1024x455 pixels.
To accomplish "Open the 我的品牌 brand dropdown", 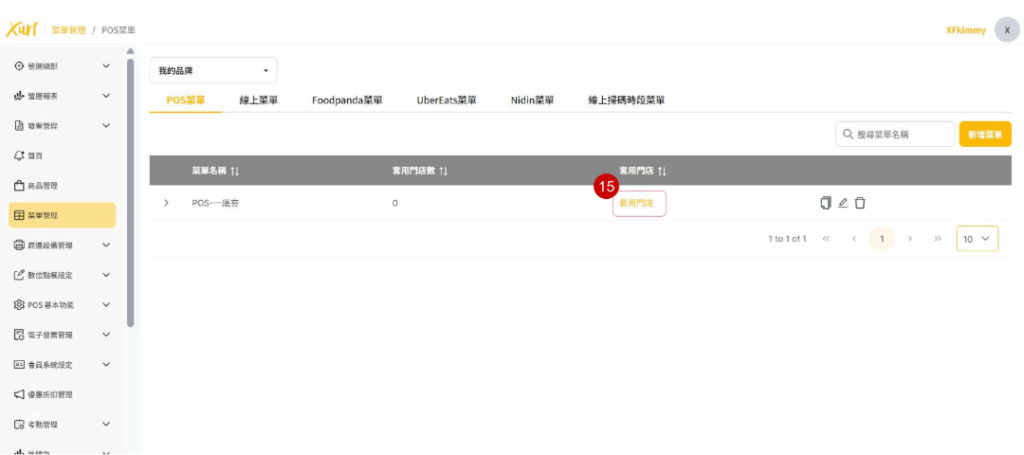I will tap(213, 71).
